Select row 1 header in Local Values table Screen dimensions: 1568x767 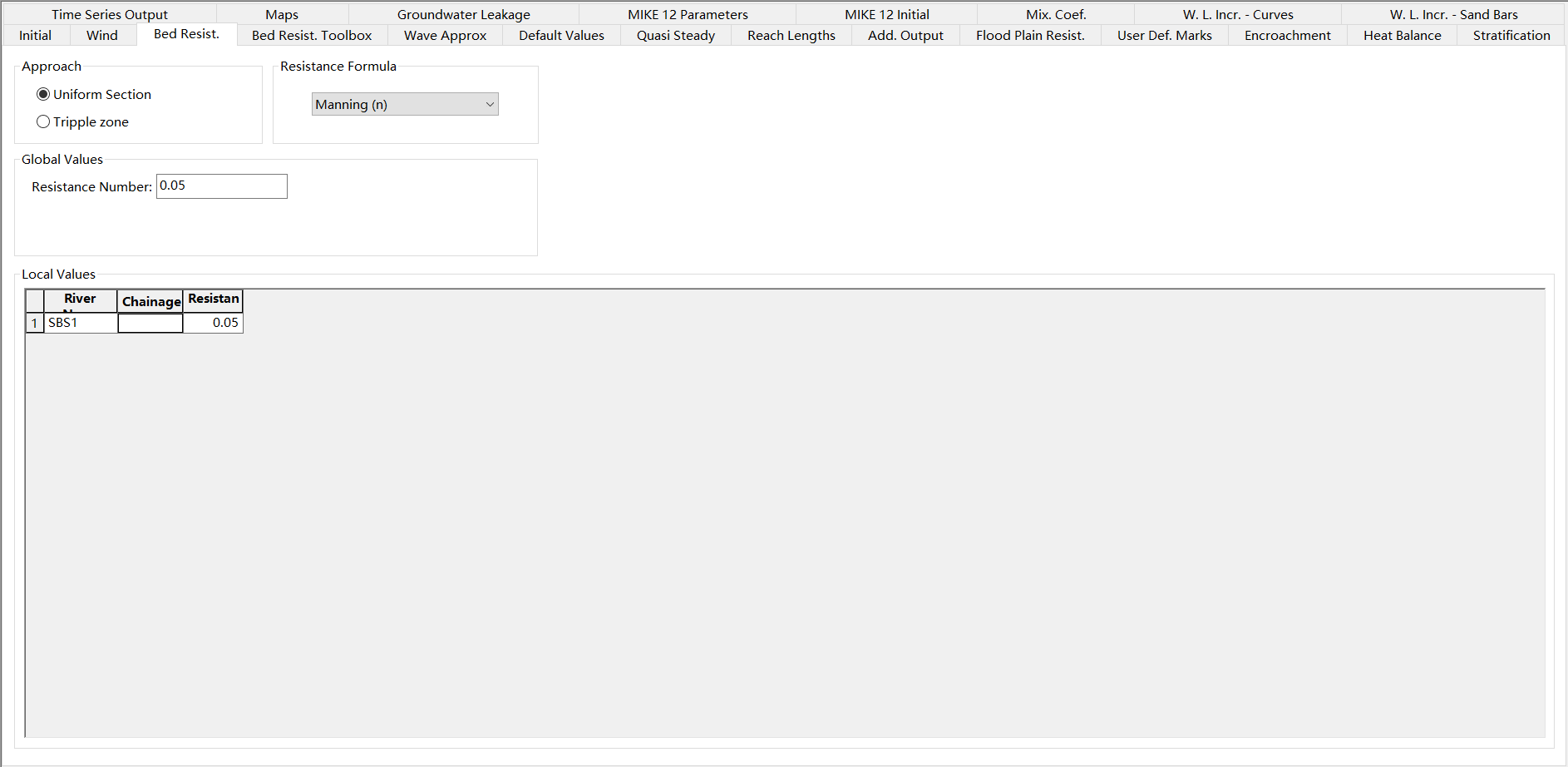pyautogui.click(x=35, y=324)
